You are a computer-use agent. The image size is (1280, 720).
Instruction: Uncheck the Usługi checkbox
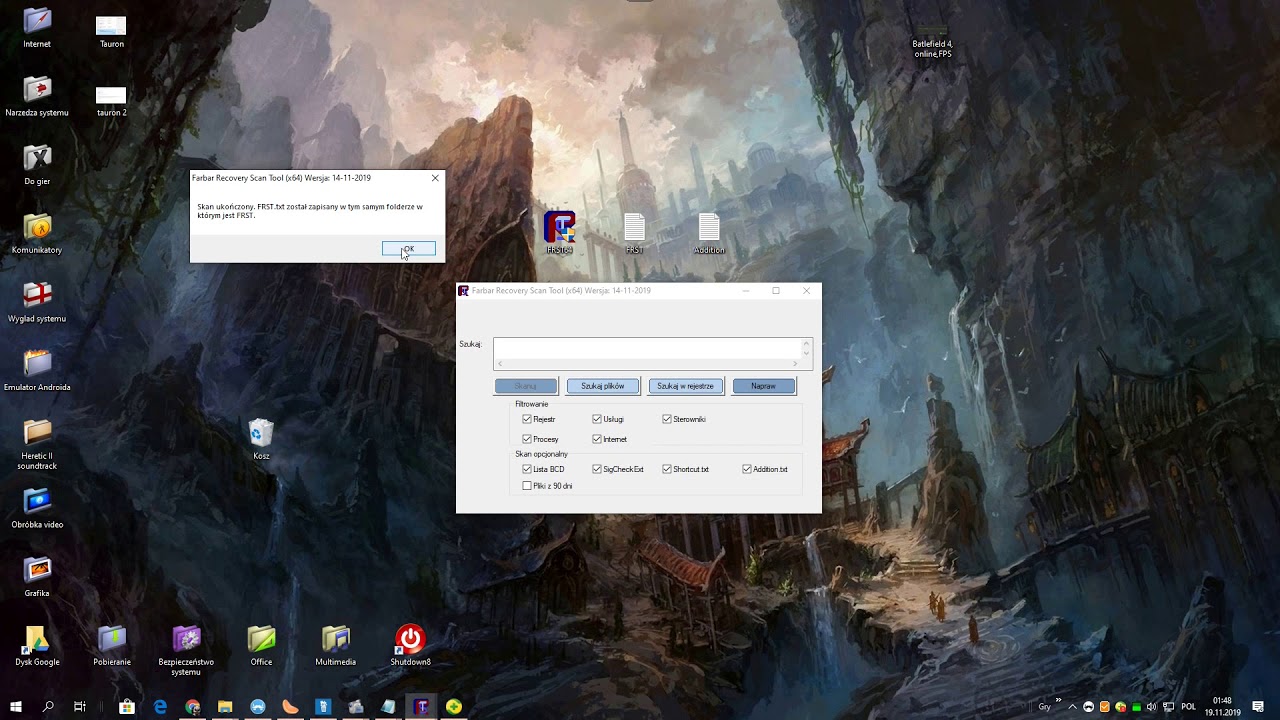[597, 419]
